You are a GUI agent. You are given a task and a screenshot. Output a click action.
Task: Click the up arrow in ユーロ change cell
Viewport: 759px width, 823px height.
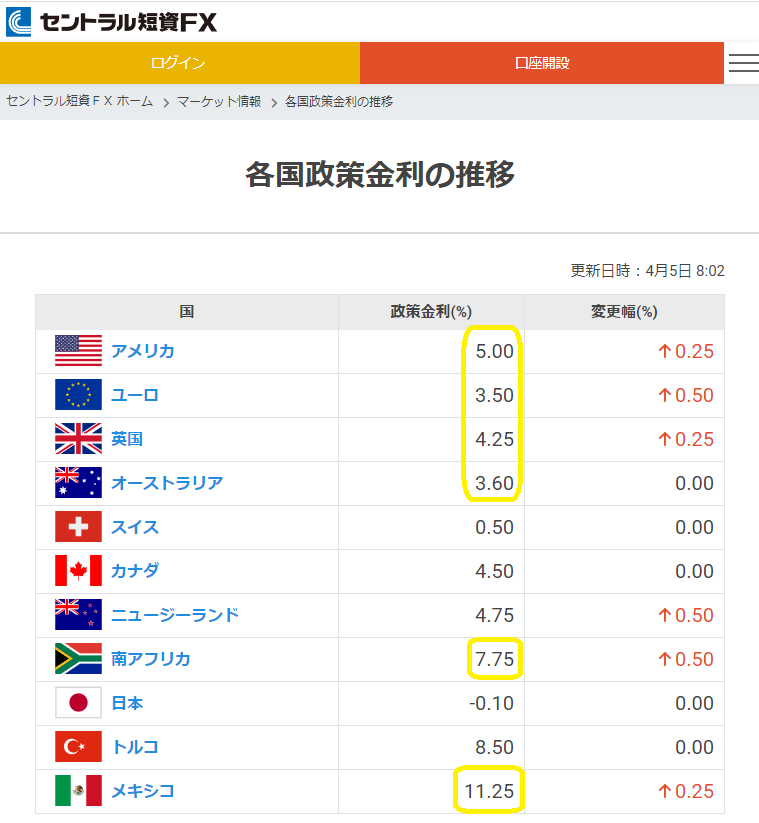(665, 395)
